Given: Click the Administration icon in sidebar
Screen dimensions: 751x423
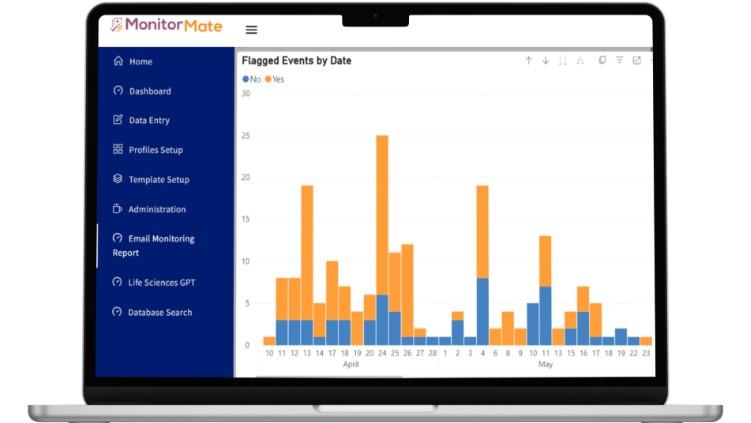Looking at the screenshot, I should tap(118, 209).
